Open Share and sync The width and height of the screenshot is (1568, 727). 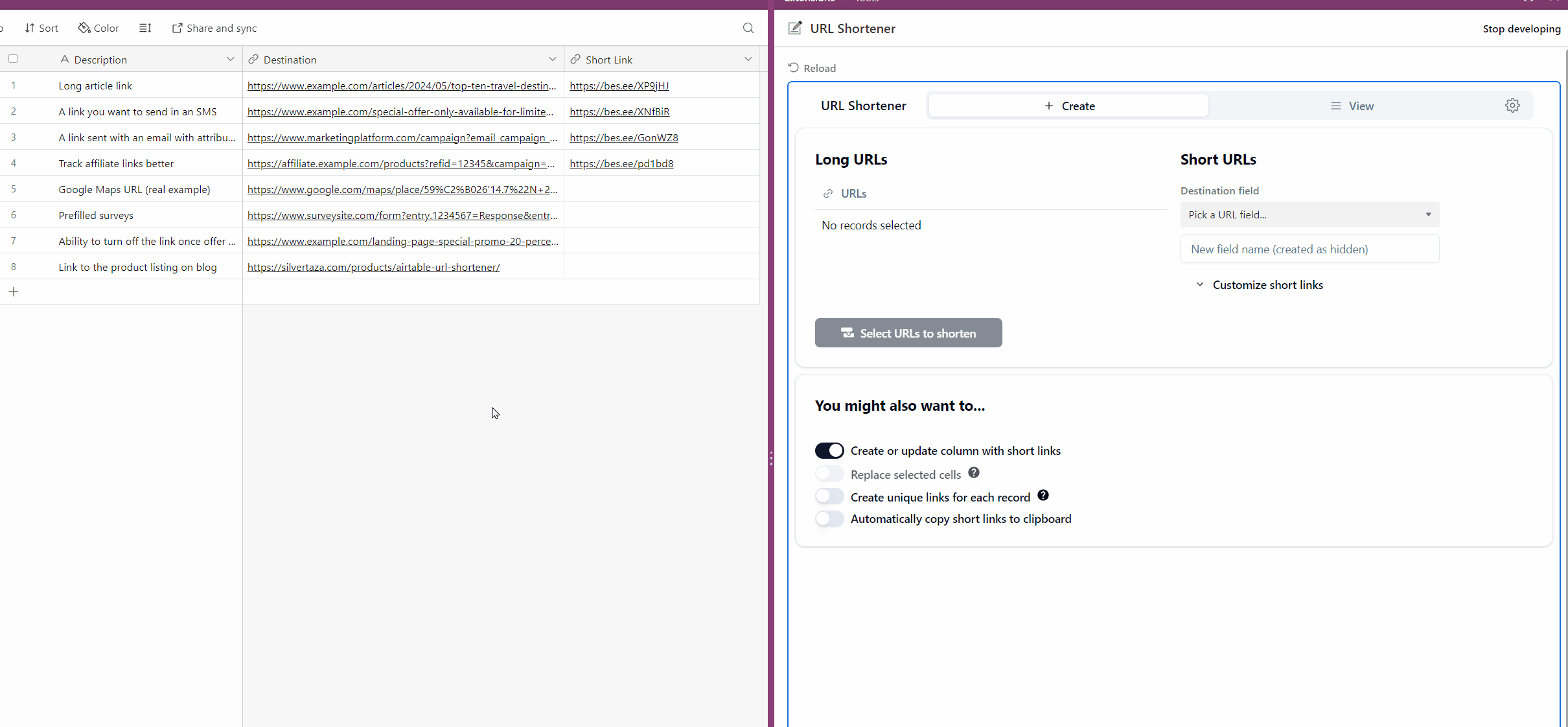(214, 28)
